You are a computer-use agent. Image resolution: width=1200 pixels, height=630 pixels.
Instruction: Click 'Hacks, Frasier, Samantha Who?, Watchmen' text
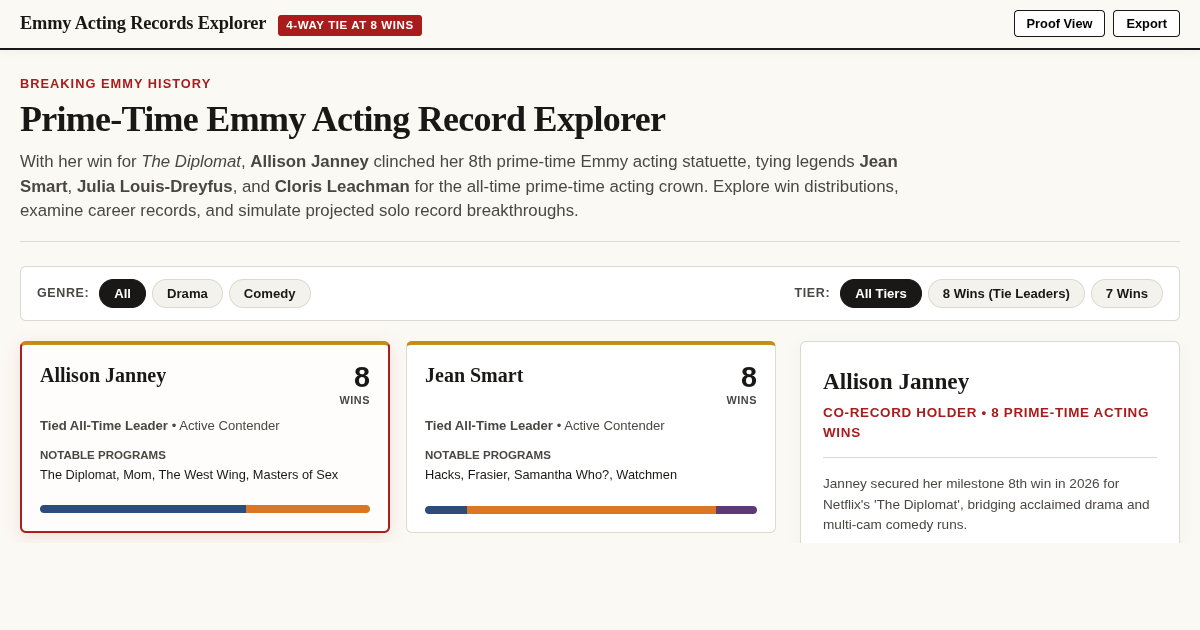coord(551,475)
